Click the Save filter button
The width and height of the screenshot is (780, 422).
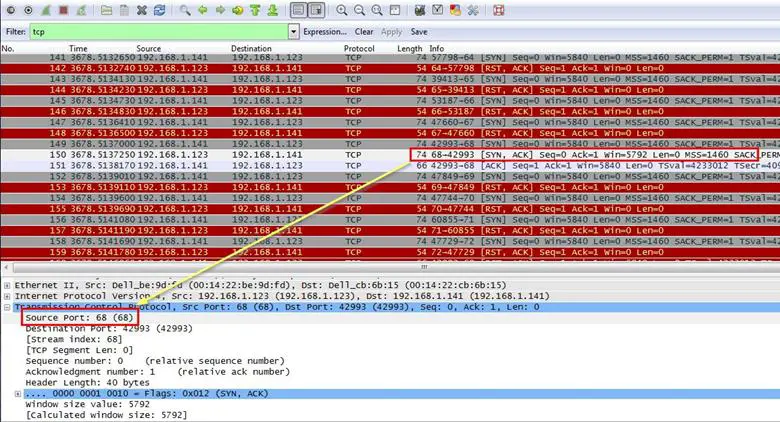pos(418,32)
